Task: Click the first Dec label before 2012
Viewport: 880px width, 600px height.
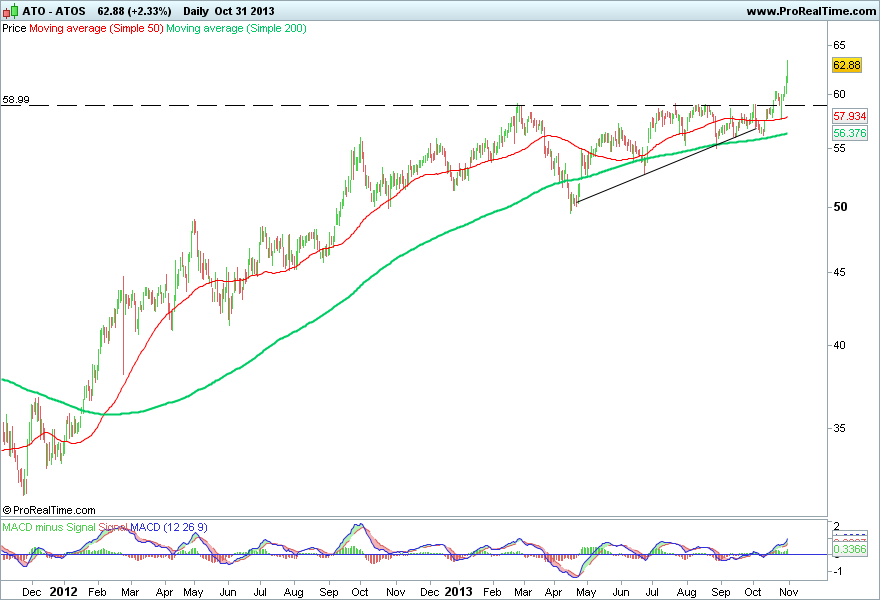Action: coord(31,592)
